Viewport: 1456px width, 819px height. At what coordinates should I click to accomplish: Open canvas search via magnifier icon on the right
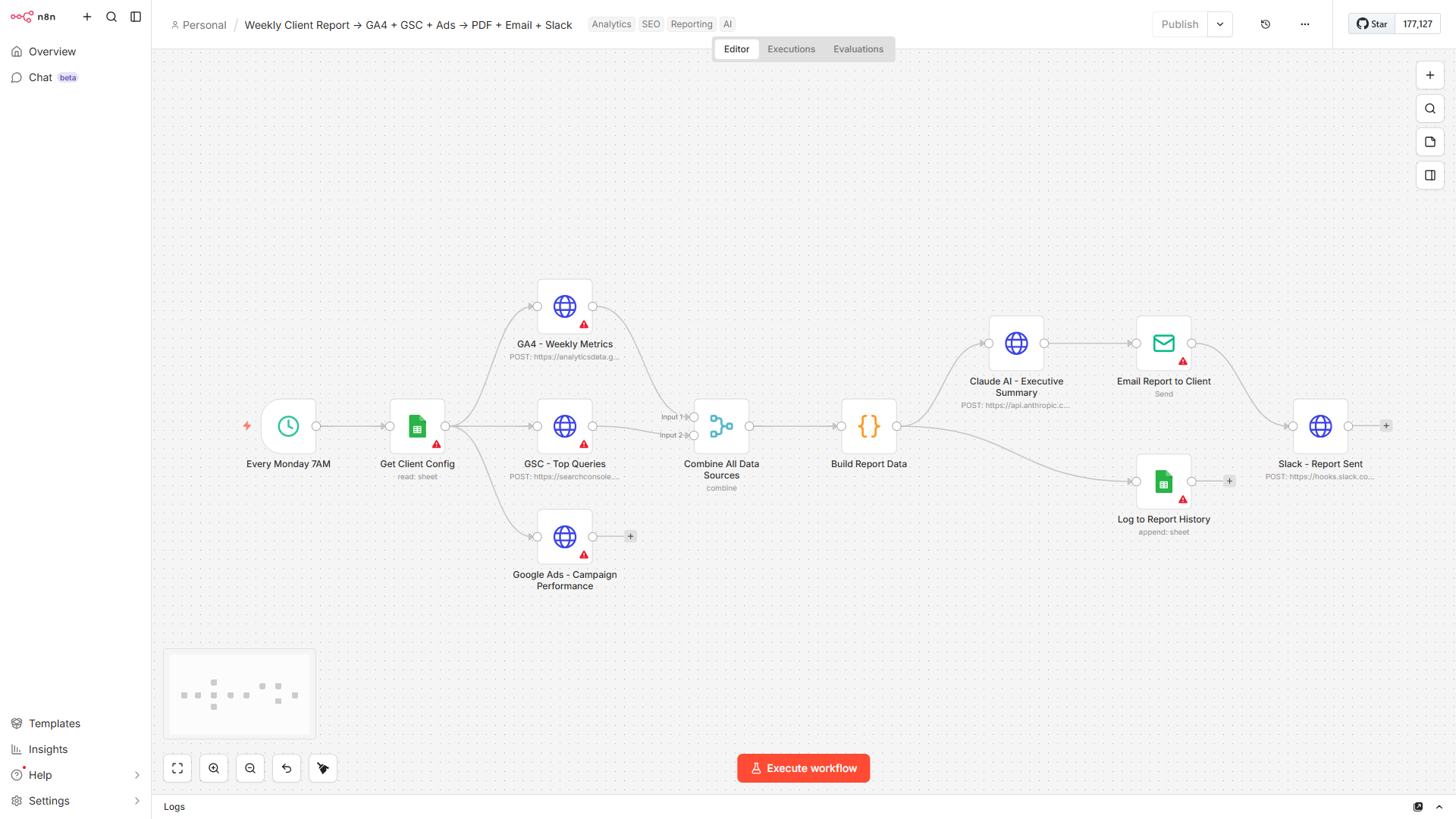(1430, 108)
